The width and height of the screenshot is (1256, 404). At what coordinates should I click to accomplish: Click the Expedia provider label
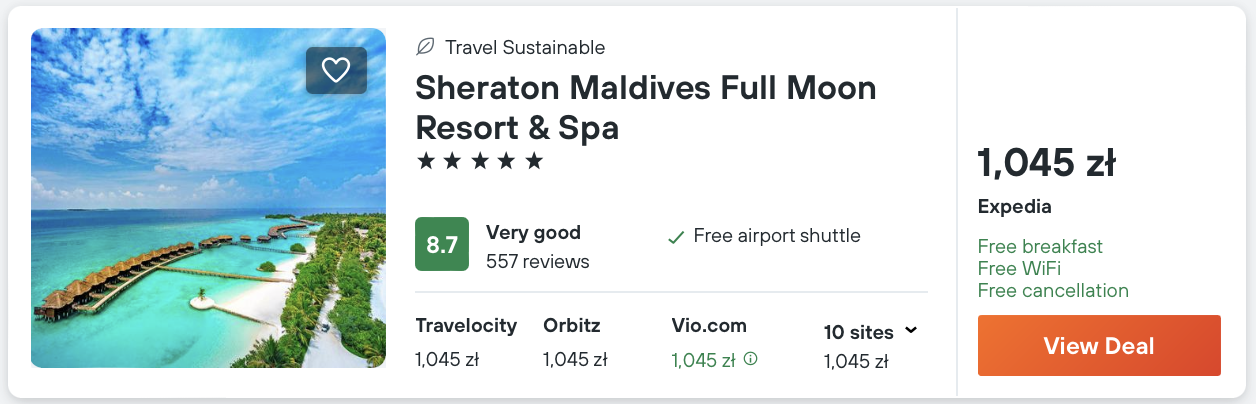1014,207
